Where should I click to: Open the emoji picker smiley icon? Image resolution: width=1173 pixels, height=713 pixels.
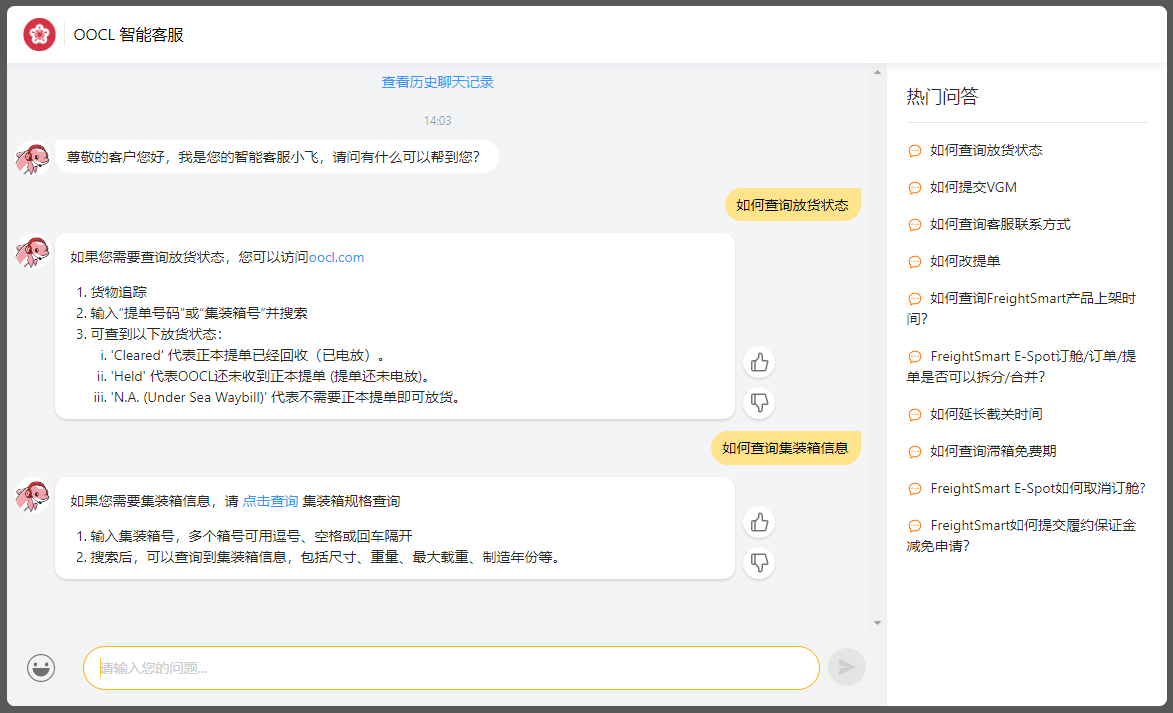point(41,668)
